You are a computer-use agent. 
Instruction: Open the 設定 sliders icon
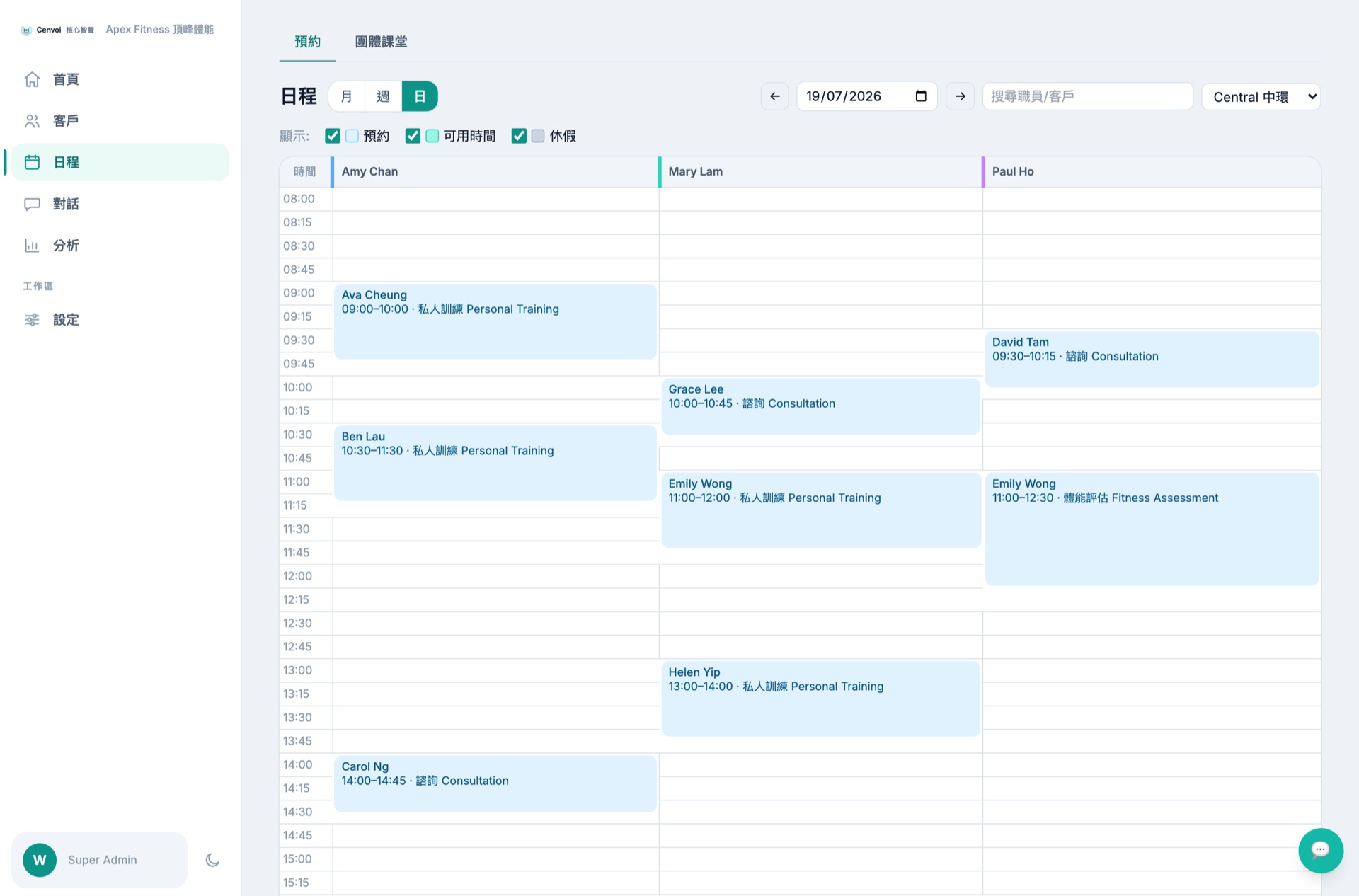pos(32,320)
